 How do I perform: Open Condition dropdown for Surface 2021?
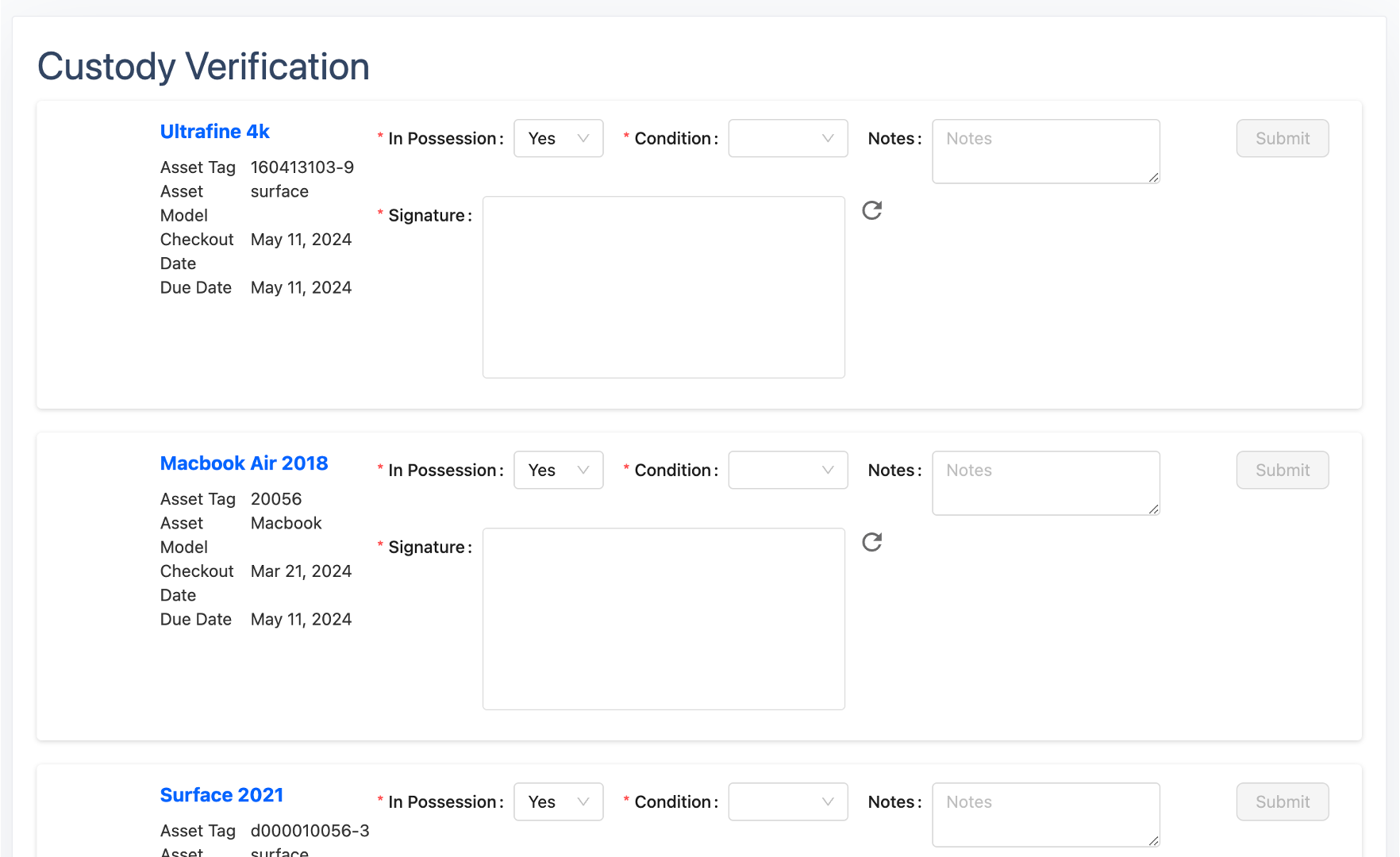click(787, 801)
